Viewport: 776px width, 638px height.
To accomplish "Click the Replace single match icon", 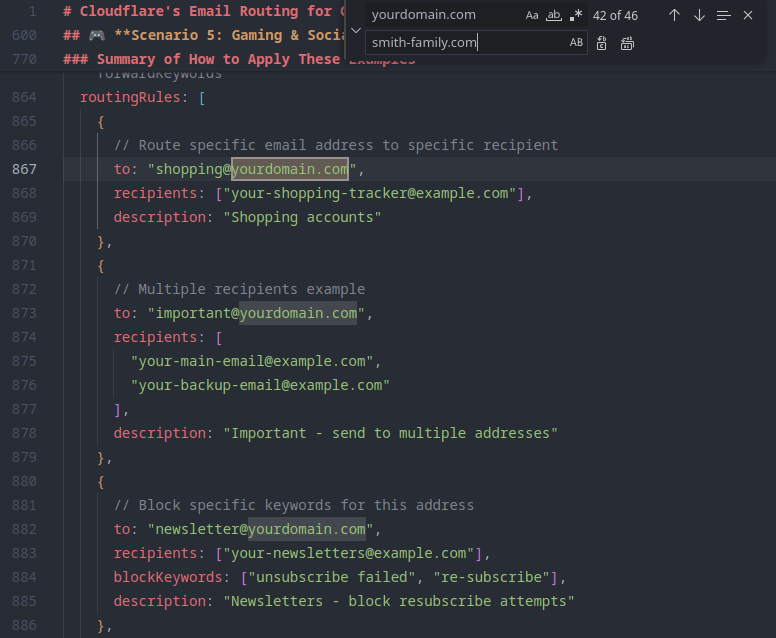I will pyautogui.click(x=601, y=43).
